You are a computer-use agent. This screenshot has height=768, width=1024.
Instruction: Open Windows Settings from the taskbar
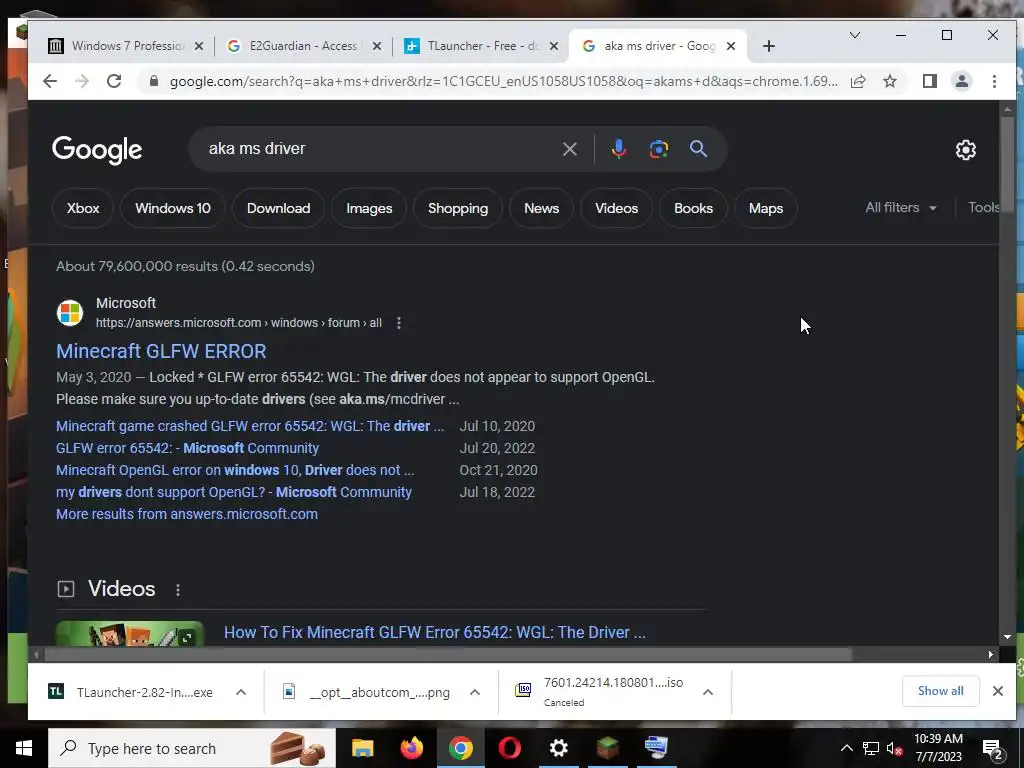558,748
